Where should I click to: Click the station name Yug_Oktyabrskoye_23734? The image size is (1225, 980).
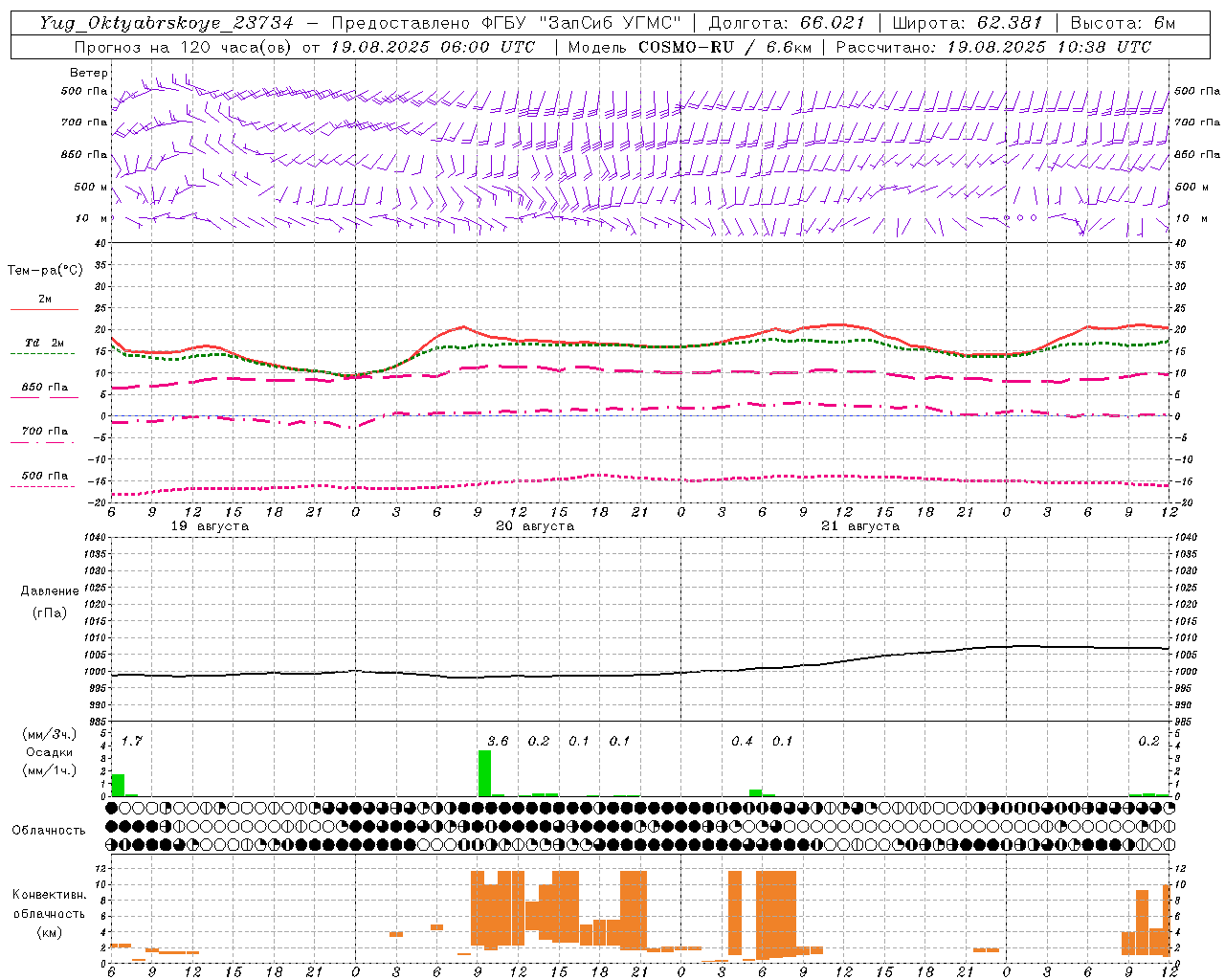(167, 23)
